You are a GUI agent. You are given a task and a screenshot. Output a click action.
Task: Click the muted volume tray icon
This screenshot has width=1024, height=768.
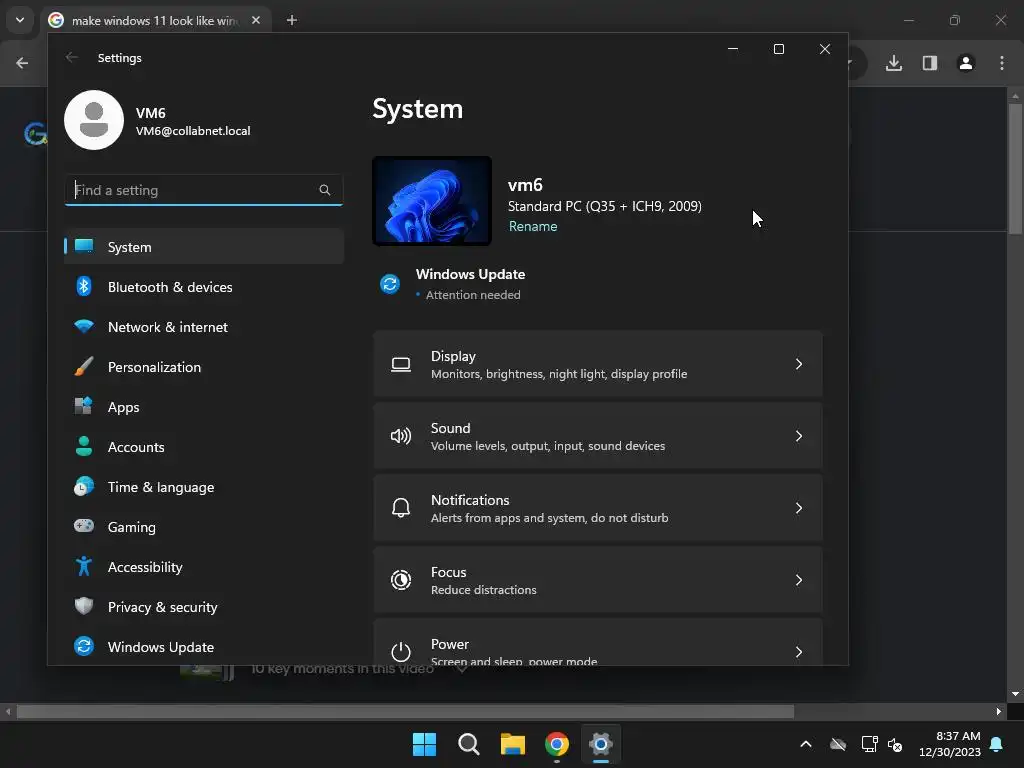(x=895, y=744)
